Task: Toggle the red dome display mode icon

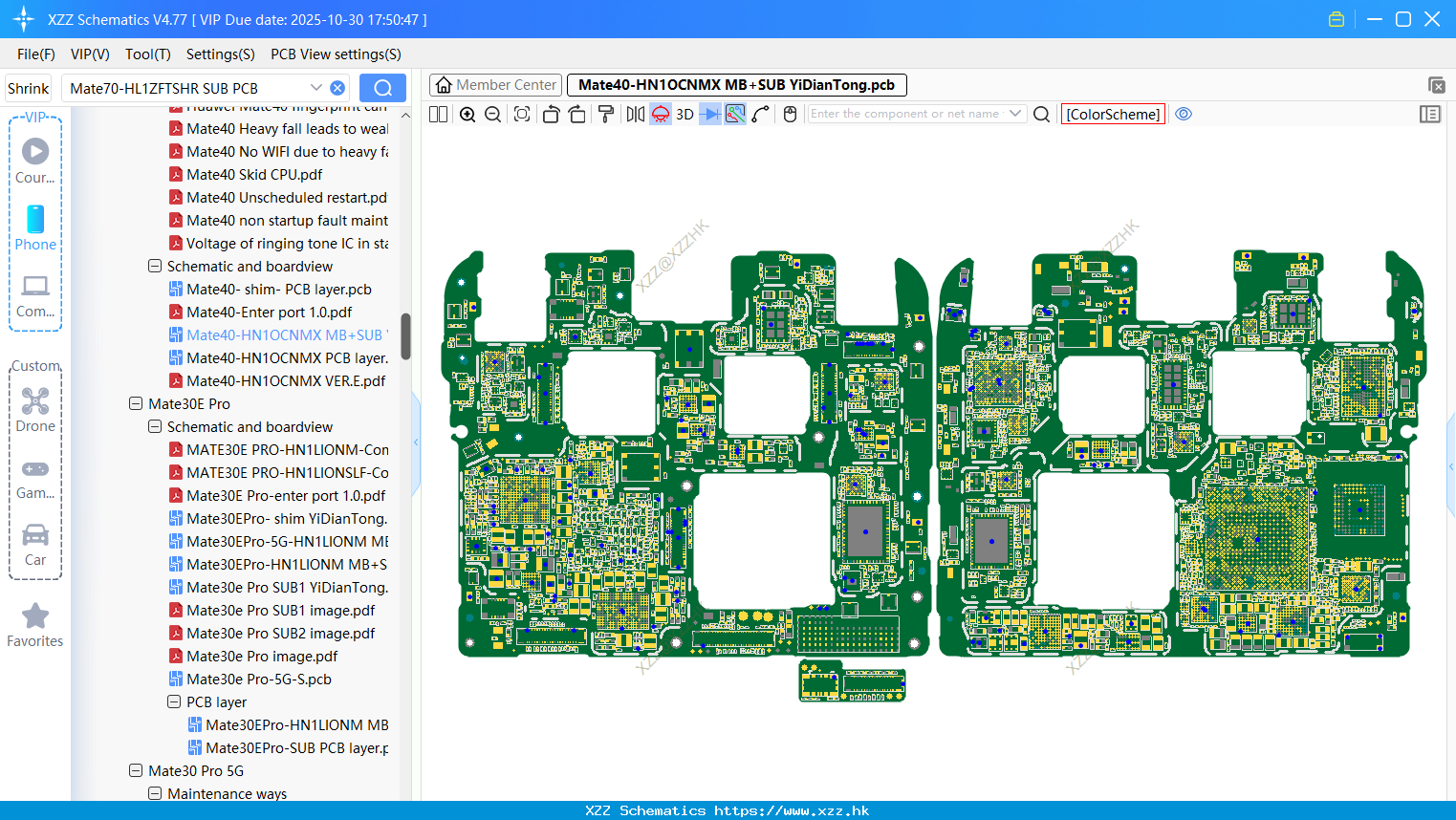Action: point(661,114)
